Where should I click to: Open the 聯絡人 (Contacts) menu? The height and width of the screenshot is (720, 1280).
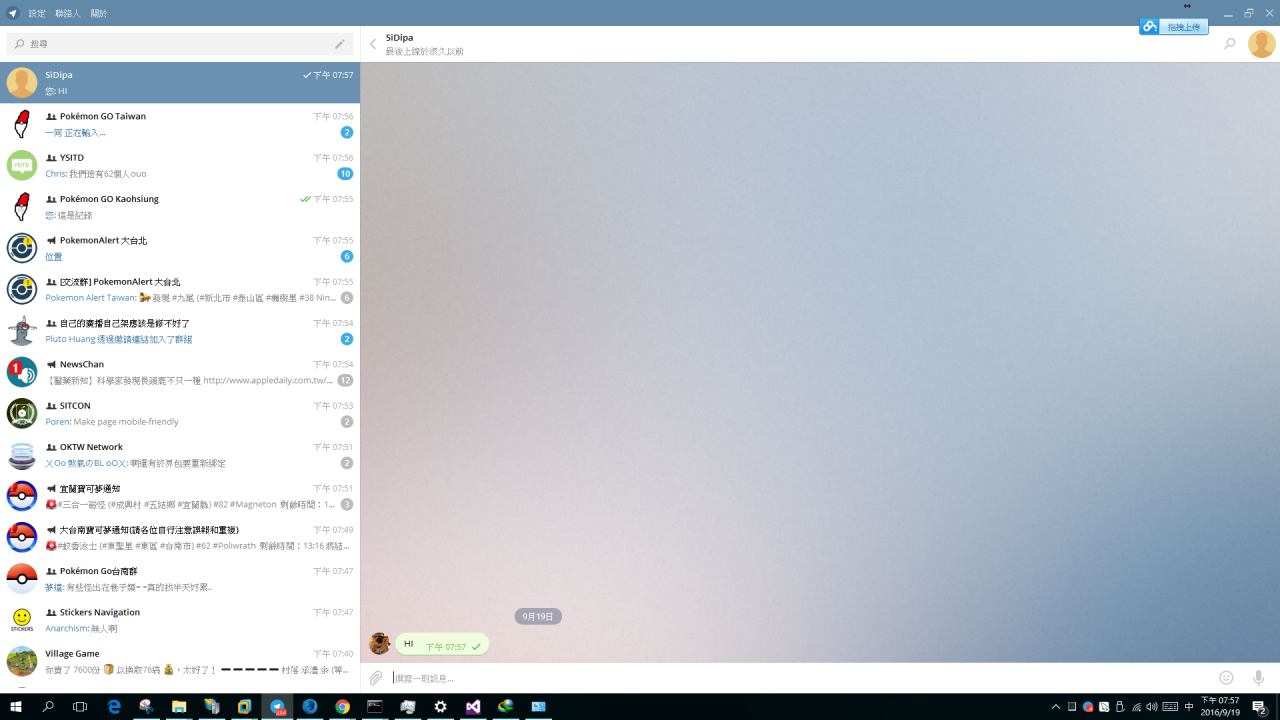point(68,13)
